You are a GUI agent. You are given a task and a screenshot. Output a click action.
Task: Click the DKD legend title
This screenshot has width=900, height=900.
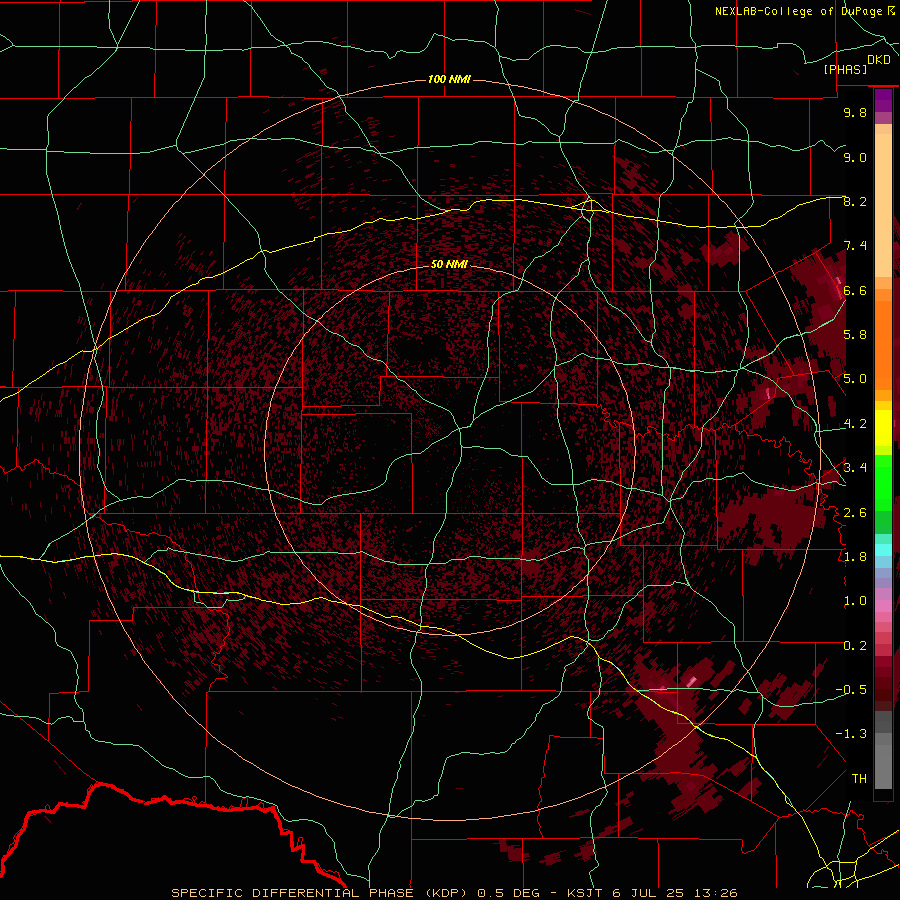(x=878, y=60)
